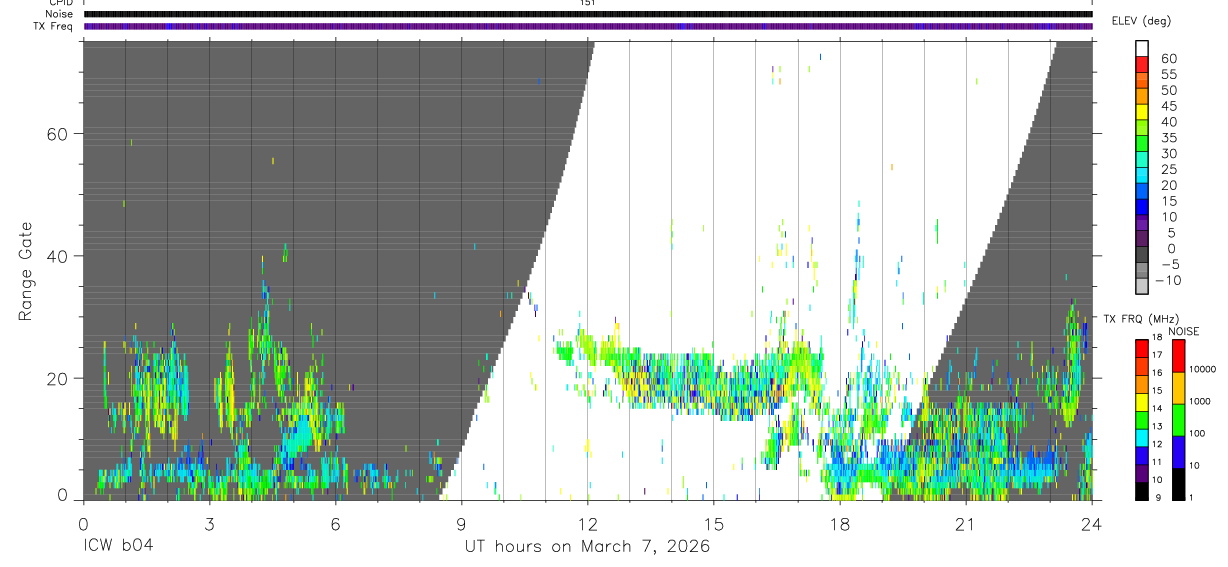Image resolution: width=1228 pixels, height=567 pixels.
Task: Click the NOISE scale value 1000
Action: [x=1200, y=401]
